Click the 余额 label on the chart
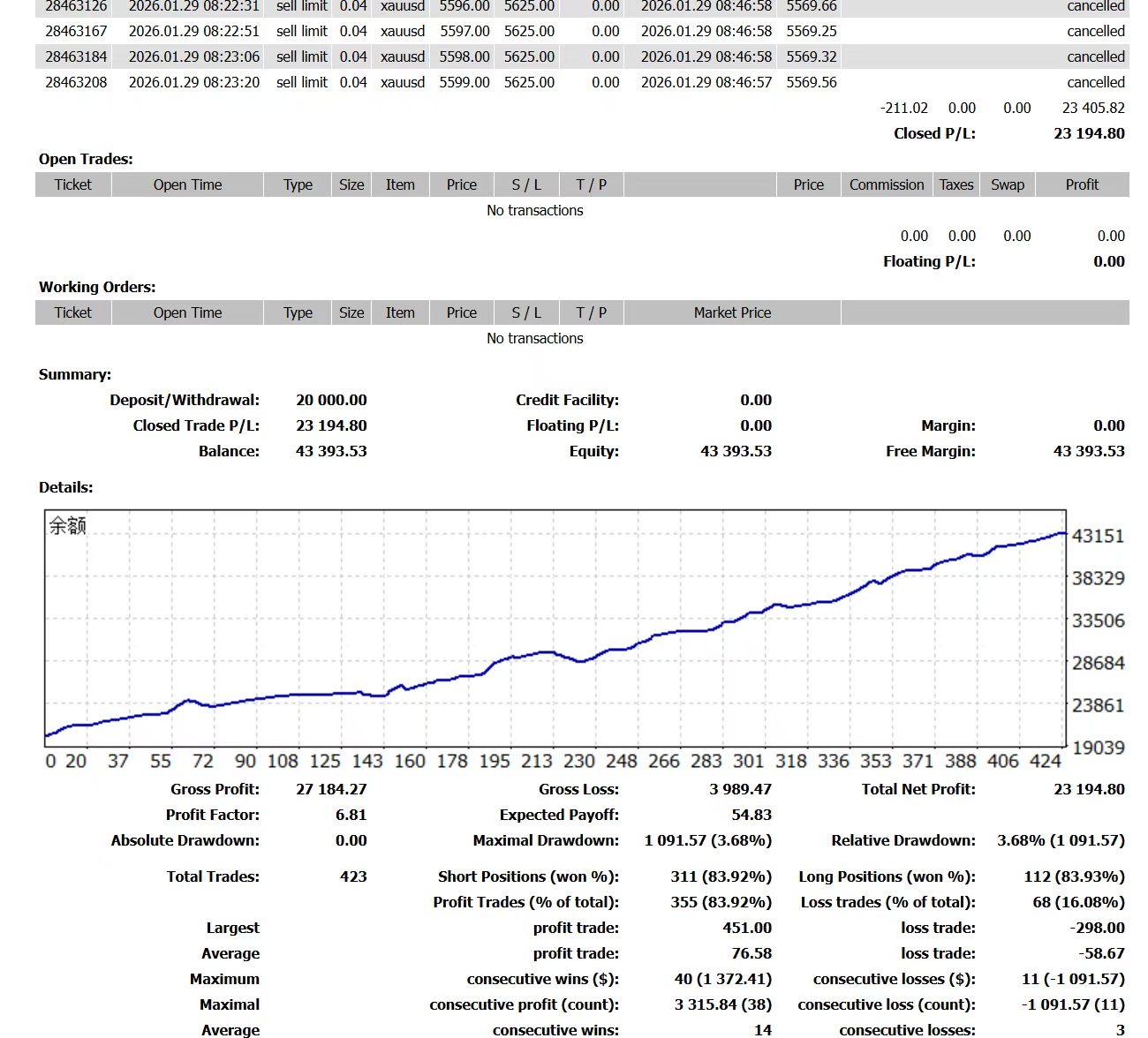This screenshot has height=1038, width=1148. (67, 526)
